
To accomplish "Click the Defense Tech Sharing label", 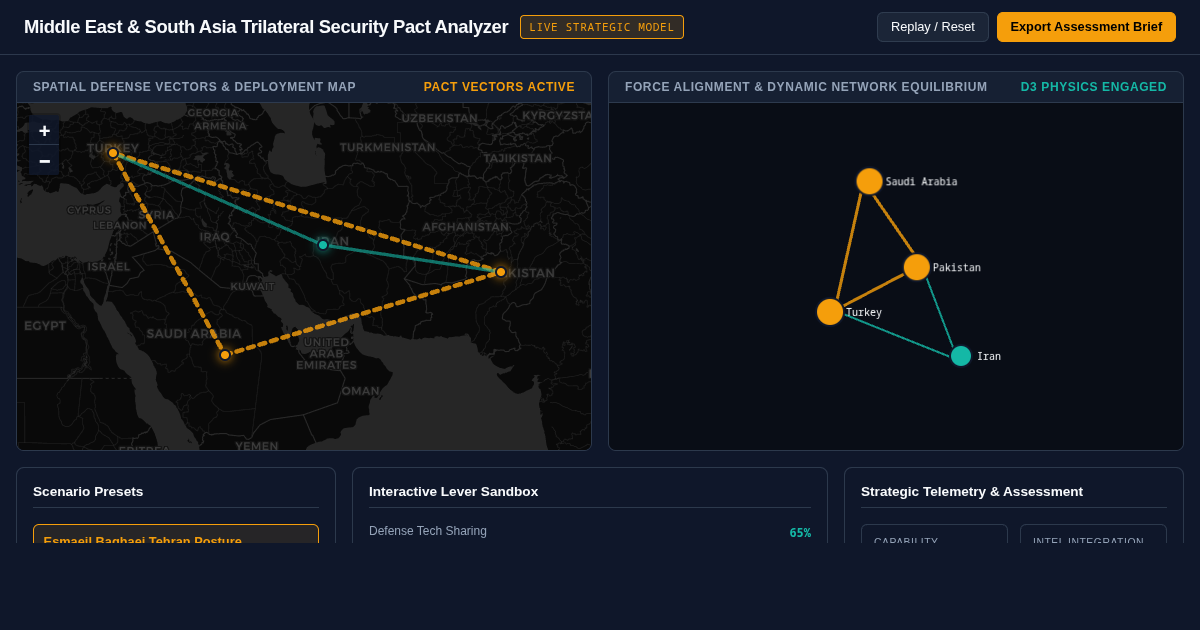I will coord(428,531).
